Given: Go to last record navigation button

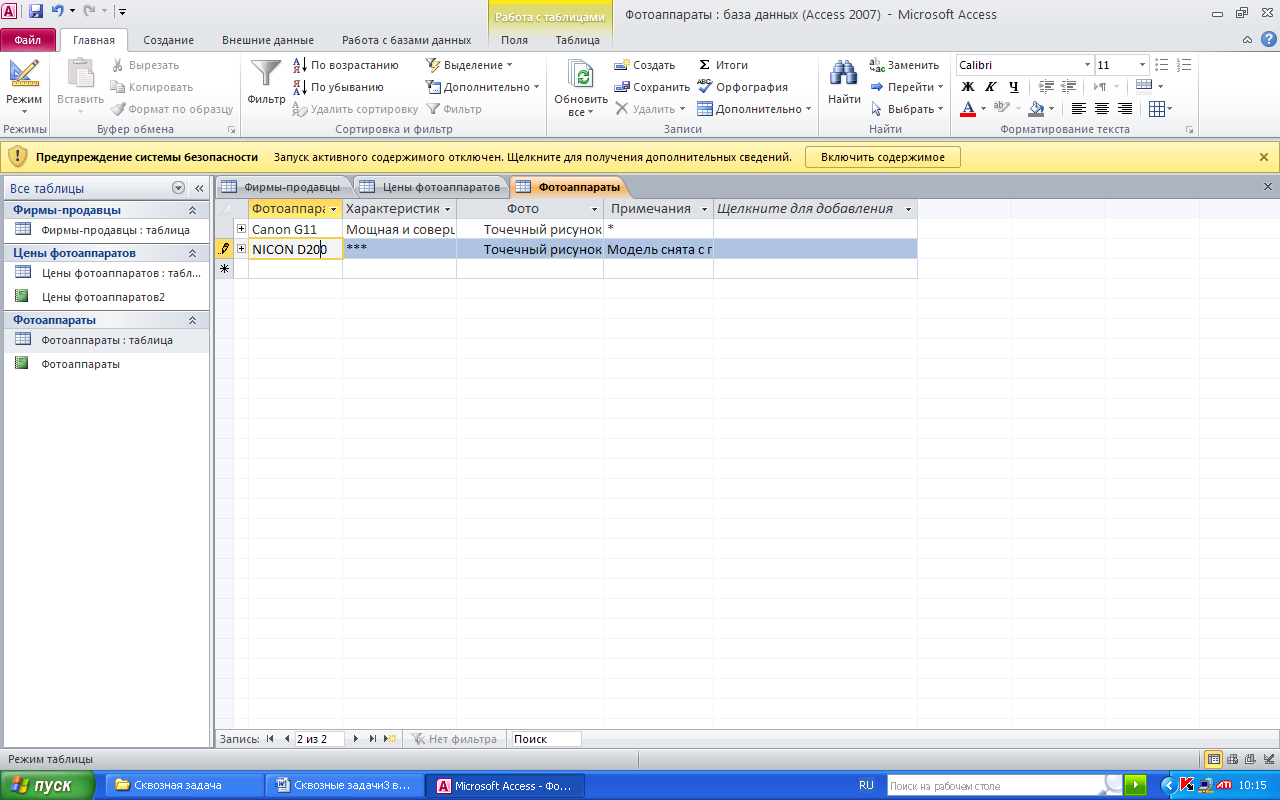Looking at the screenshot, I should [x=373, y=739].
